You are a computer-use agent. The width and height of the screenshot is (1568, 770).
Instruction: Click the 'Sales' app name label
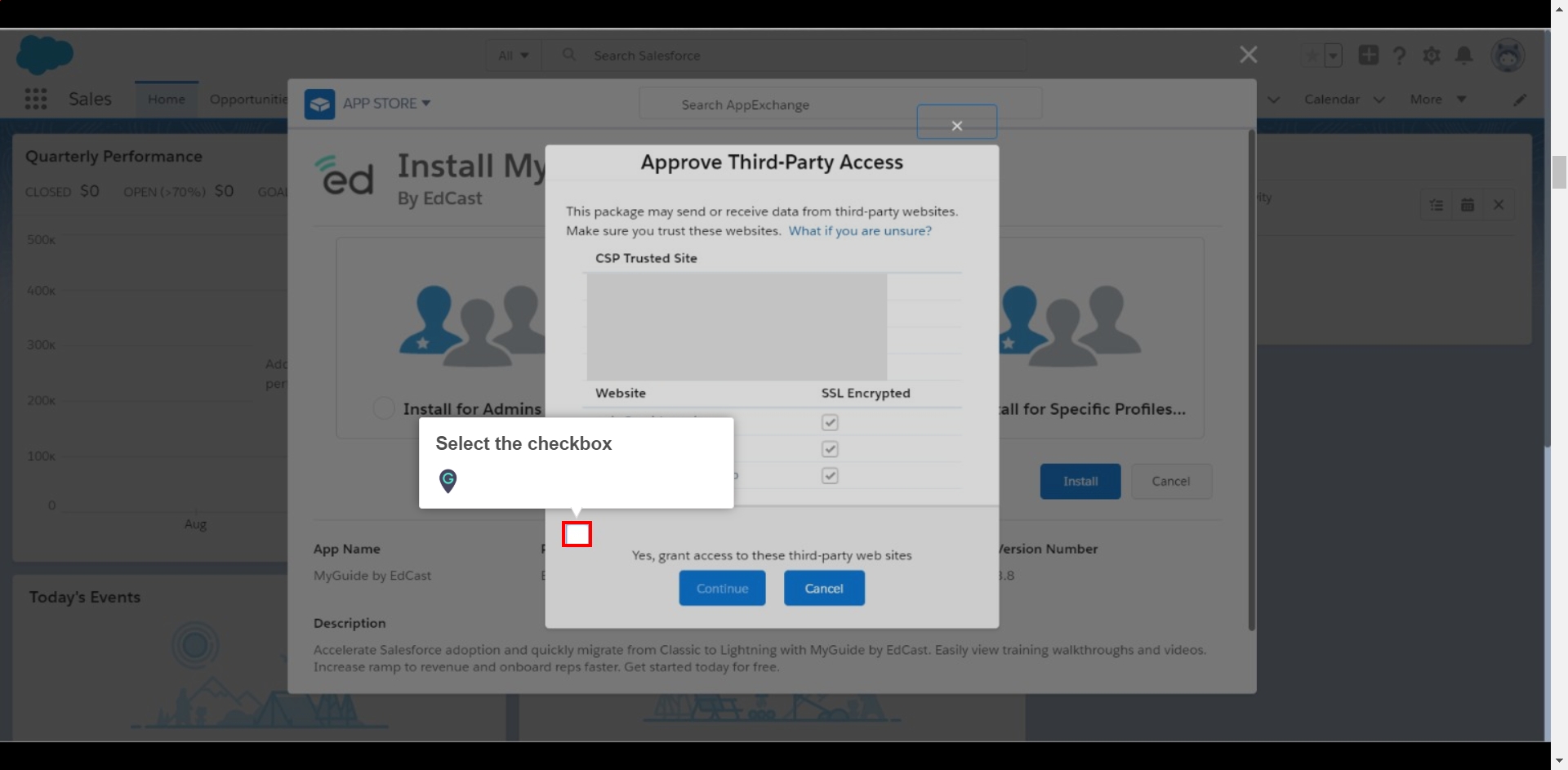[90, 99]
